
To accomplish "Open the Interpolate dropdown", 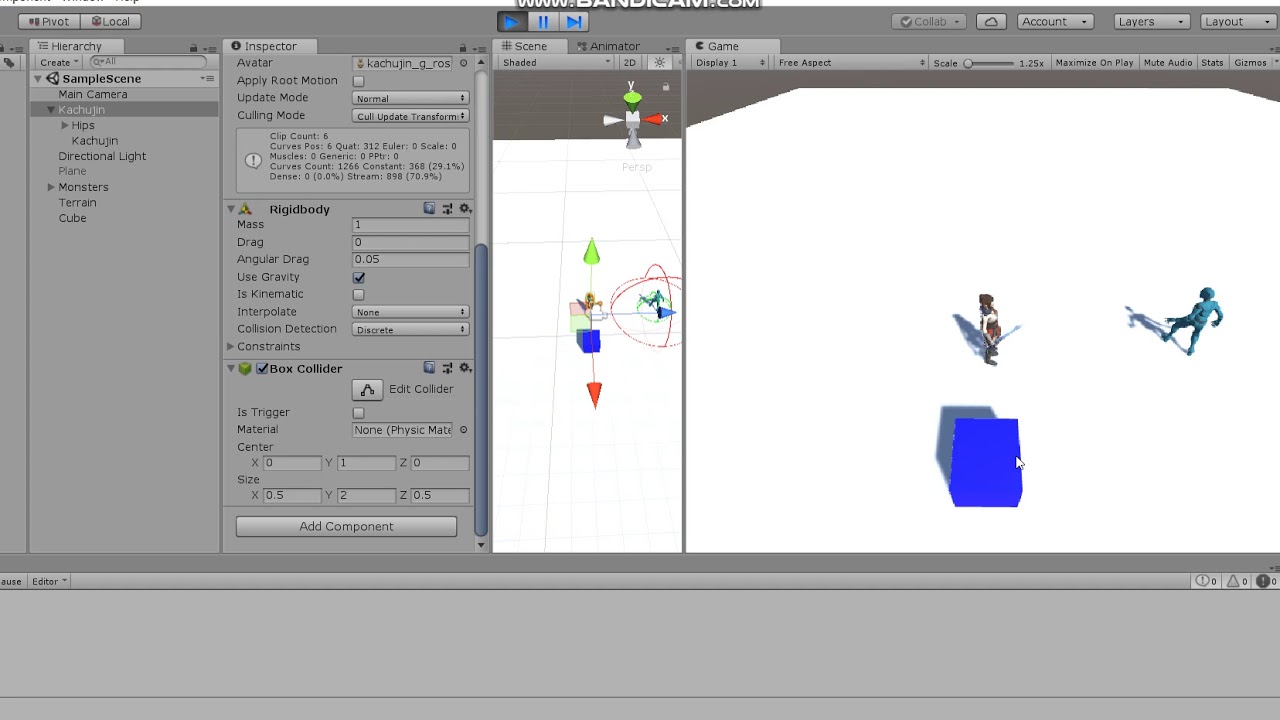I will point(411,312).
